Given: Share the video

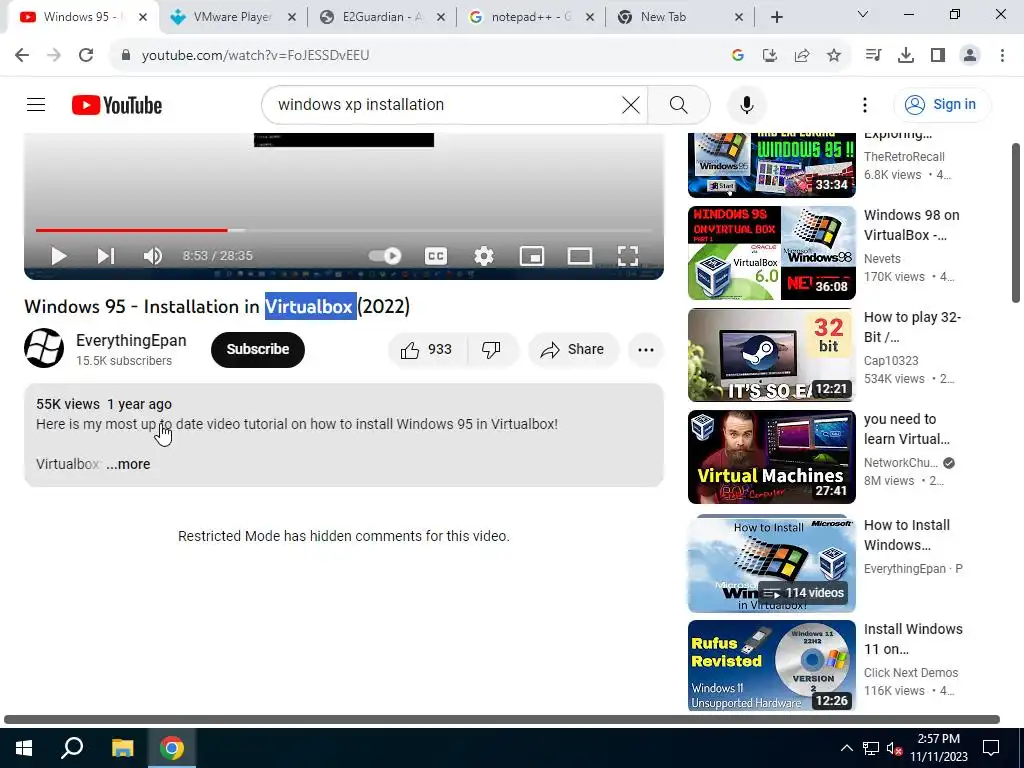Looking at the screenshot, I should coord(573,350).
